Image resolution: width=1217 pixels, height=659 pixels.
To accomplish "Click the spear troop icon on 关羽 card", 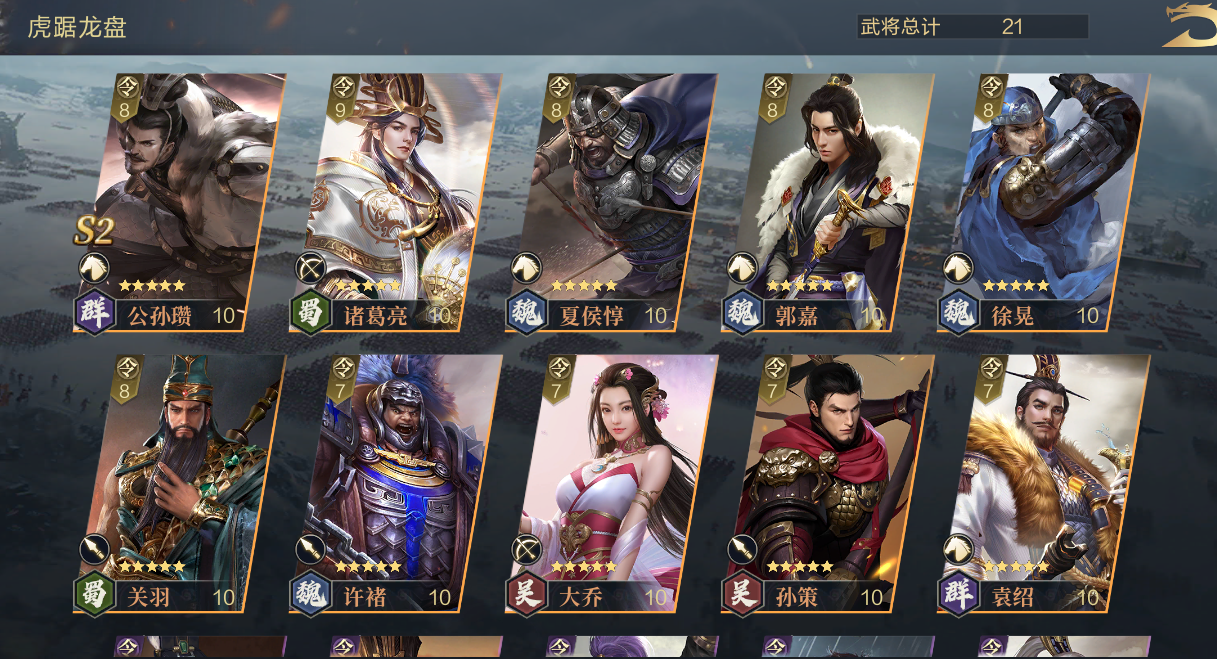I will point(94,548).
